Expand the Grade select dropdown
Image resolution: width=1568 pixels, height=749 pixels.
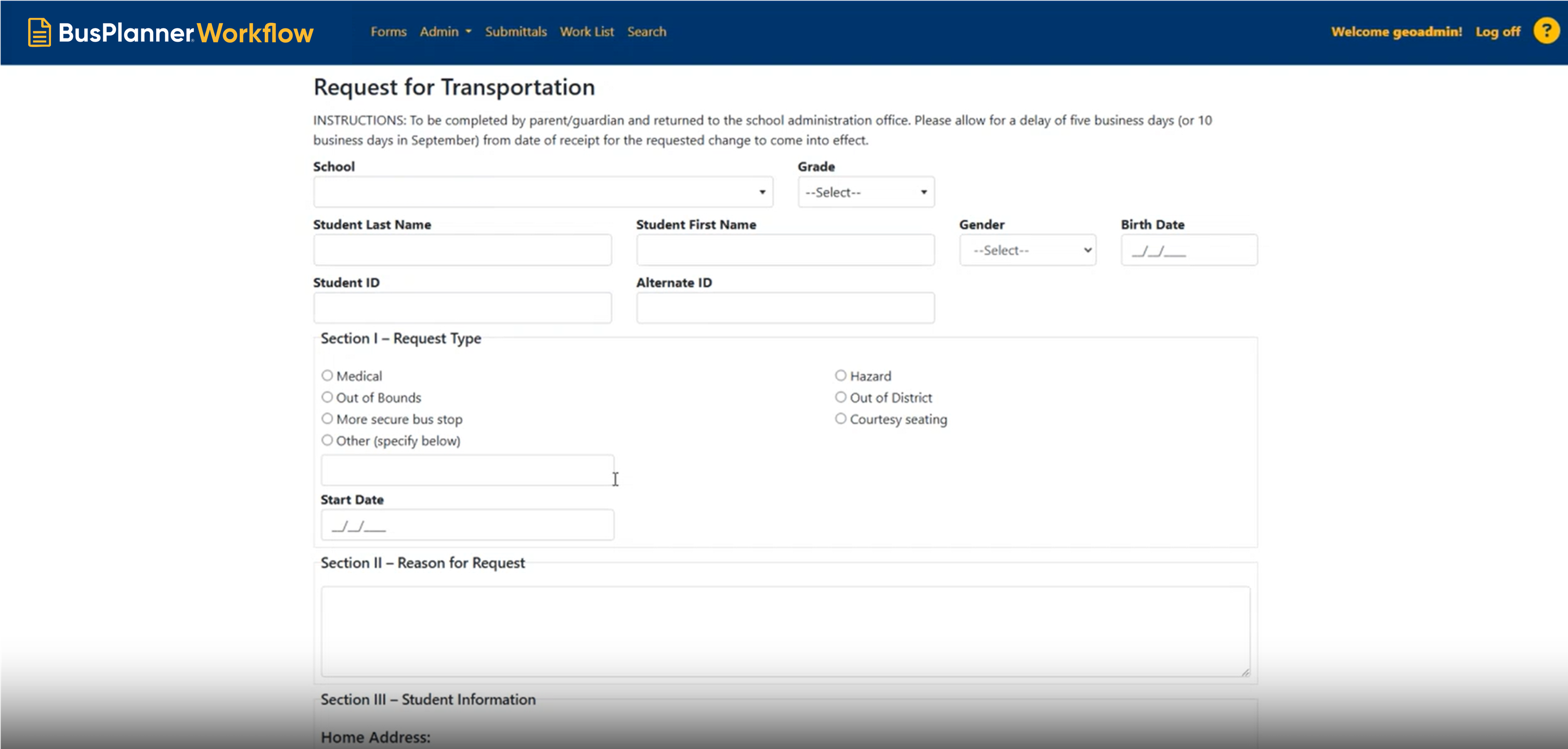coord(865,192)
